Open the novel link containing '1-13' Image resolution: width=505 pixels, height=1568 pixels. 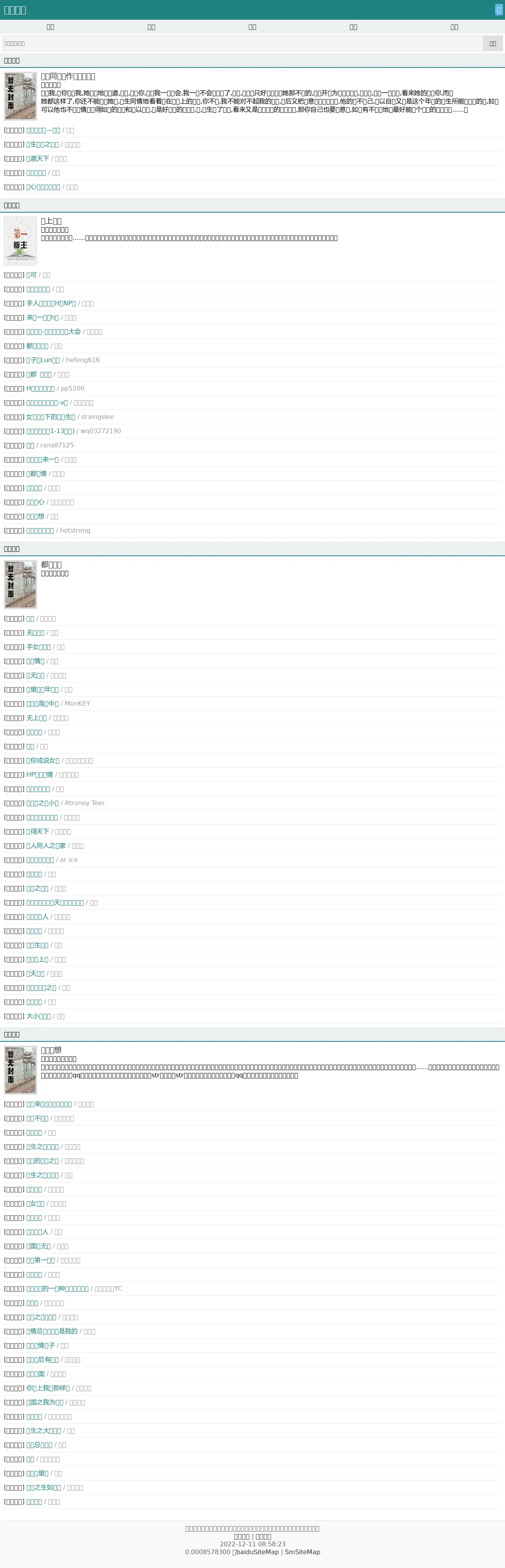point(50,431)
